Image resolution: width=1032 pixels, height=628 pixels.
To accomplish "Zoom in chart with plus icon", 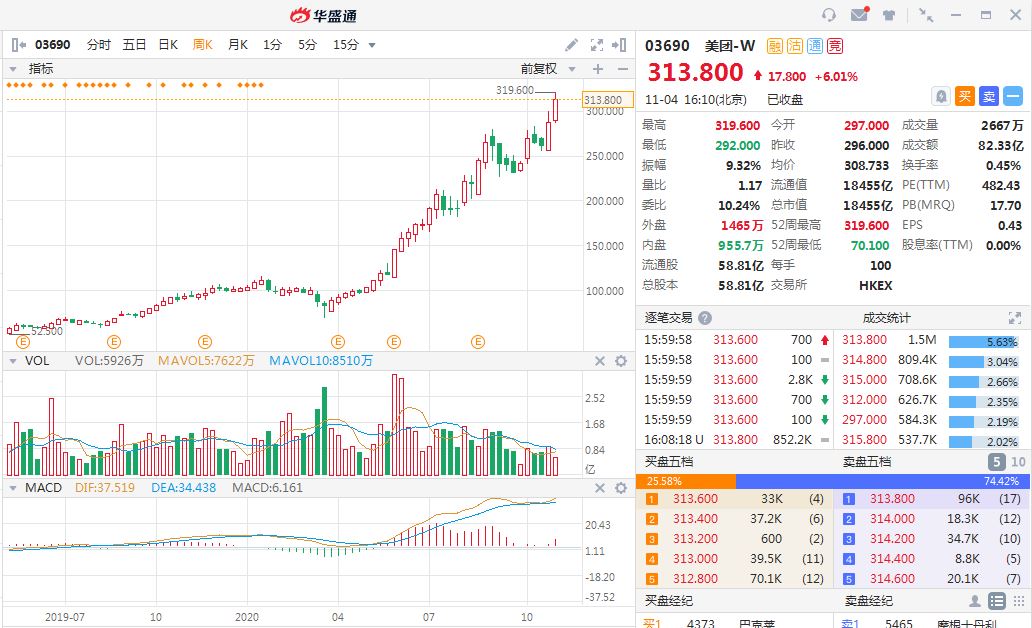I will (598, 69).
